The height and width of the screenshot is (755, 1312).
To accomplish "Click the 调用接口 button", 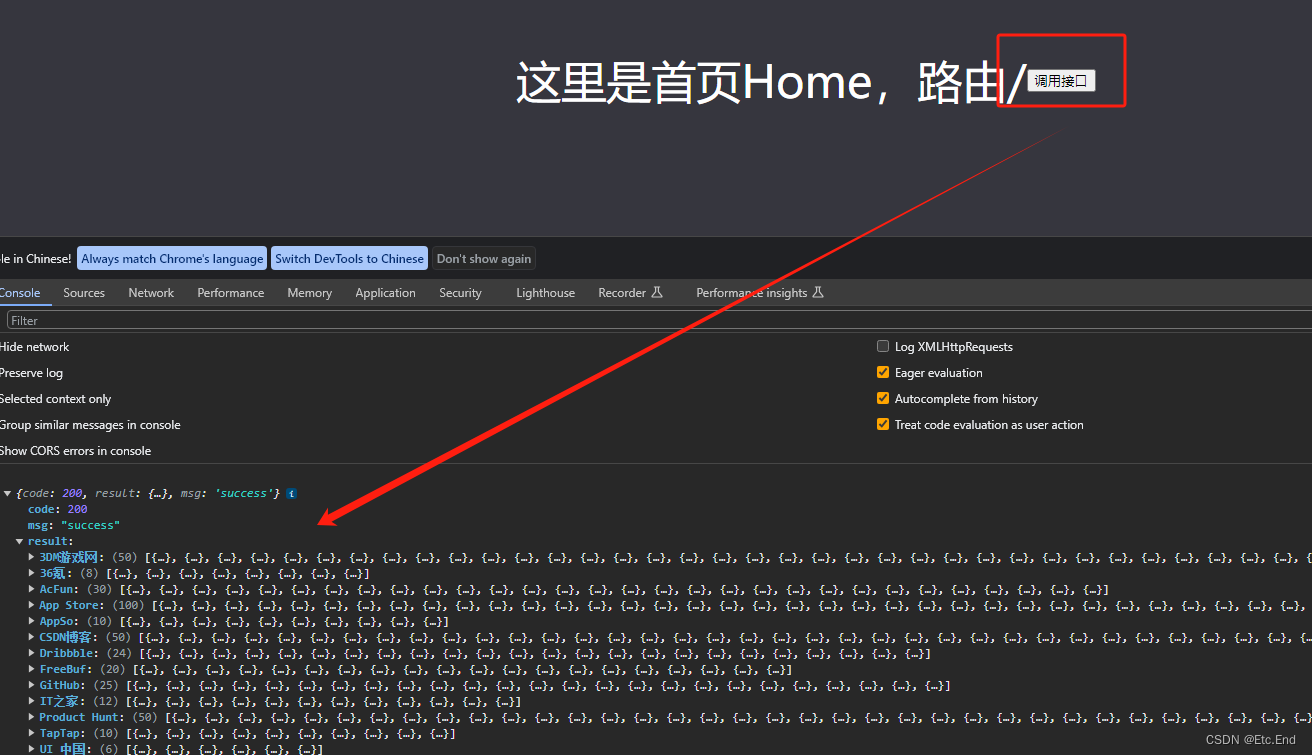I will [x=1061, y=81].
